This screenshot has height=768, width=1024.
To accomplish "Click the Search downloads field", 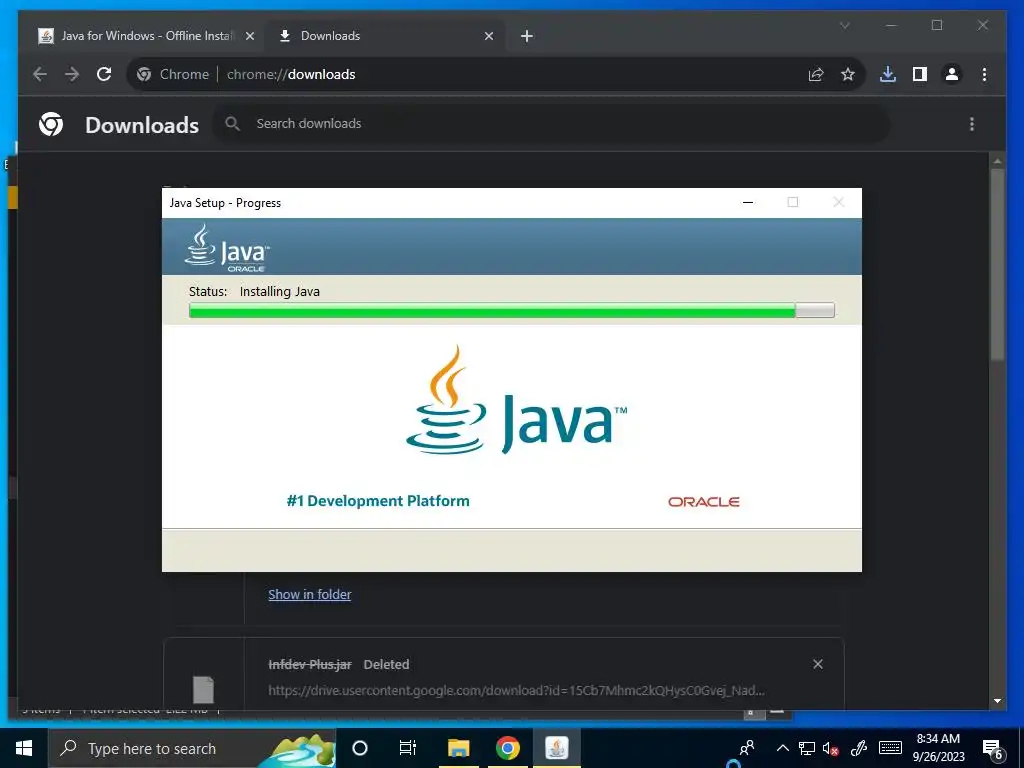I will (552, 123).
